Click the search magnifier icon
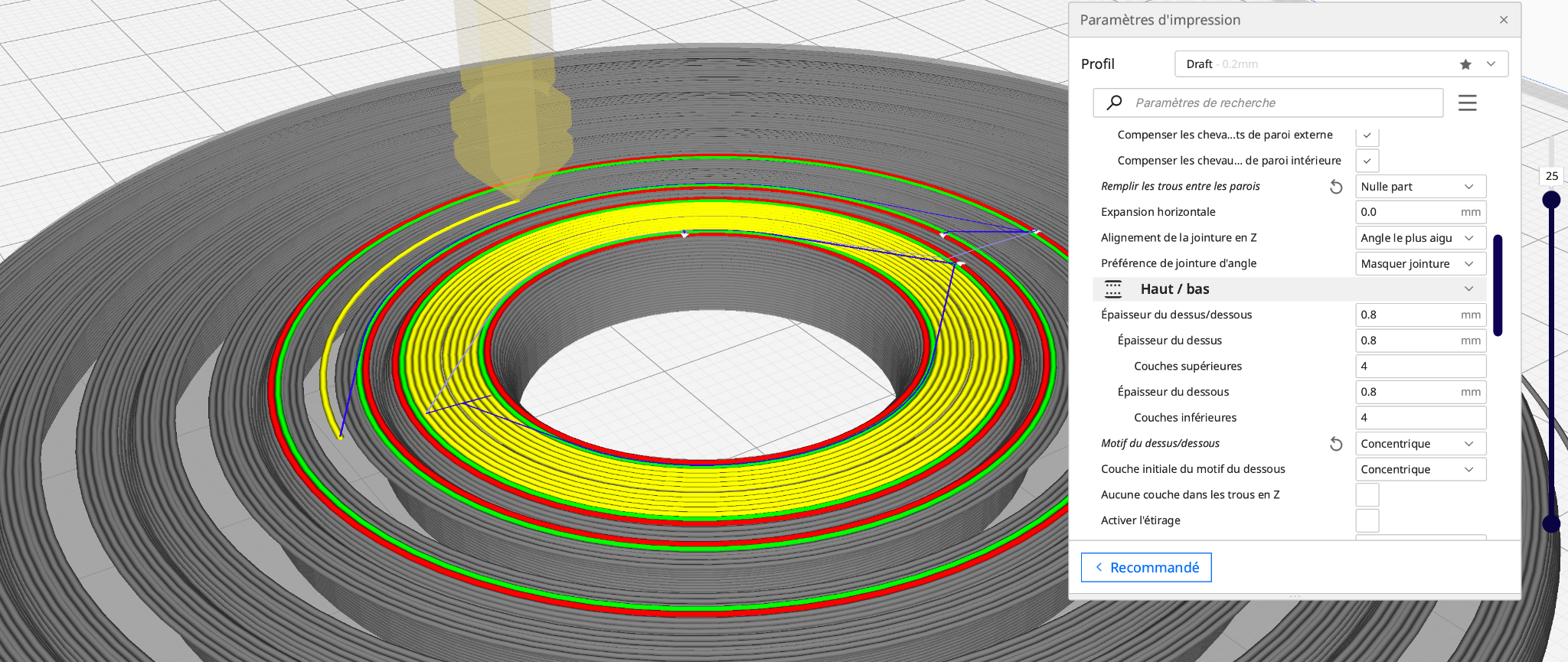 click(x=1115, y=103)
